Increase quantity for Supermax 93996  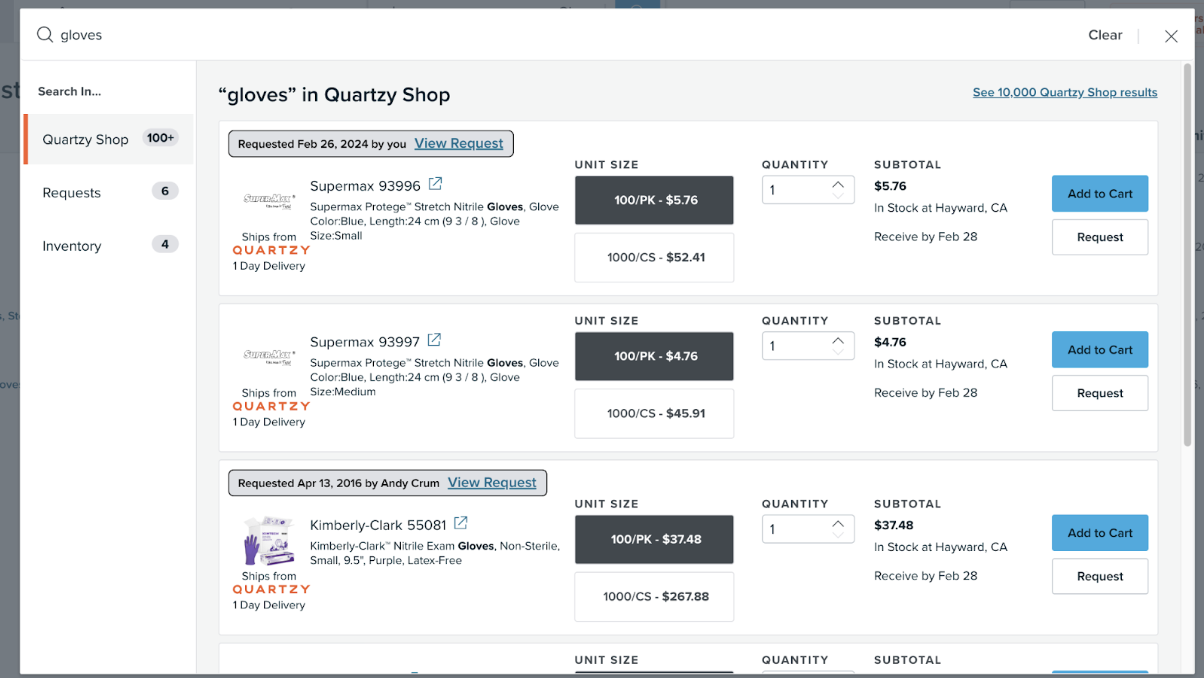(x=838, y=184)
